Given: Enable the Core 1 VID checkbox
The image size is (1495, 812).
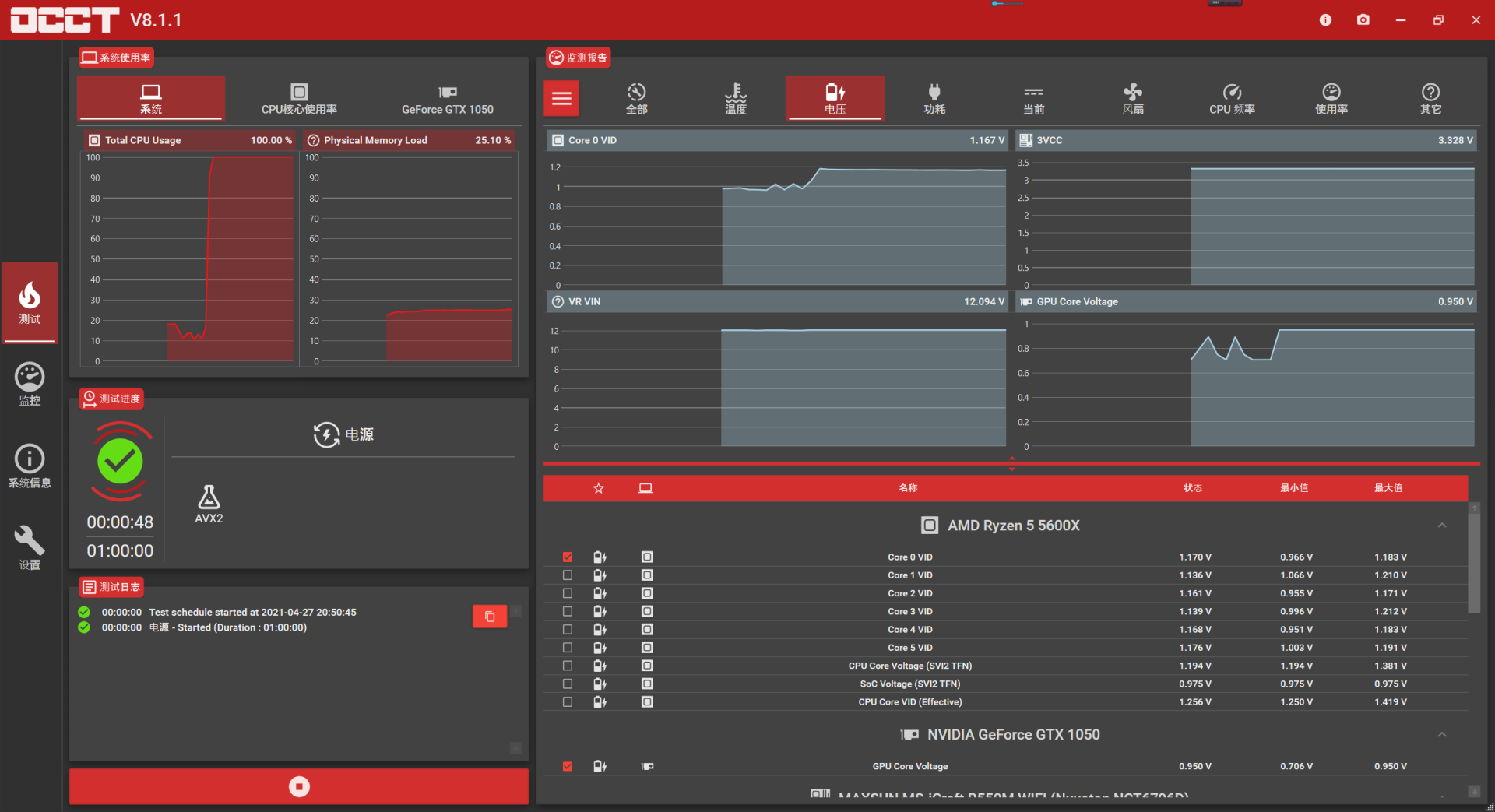Looking at the screenshot, I should point(568,575).
